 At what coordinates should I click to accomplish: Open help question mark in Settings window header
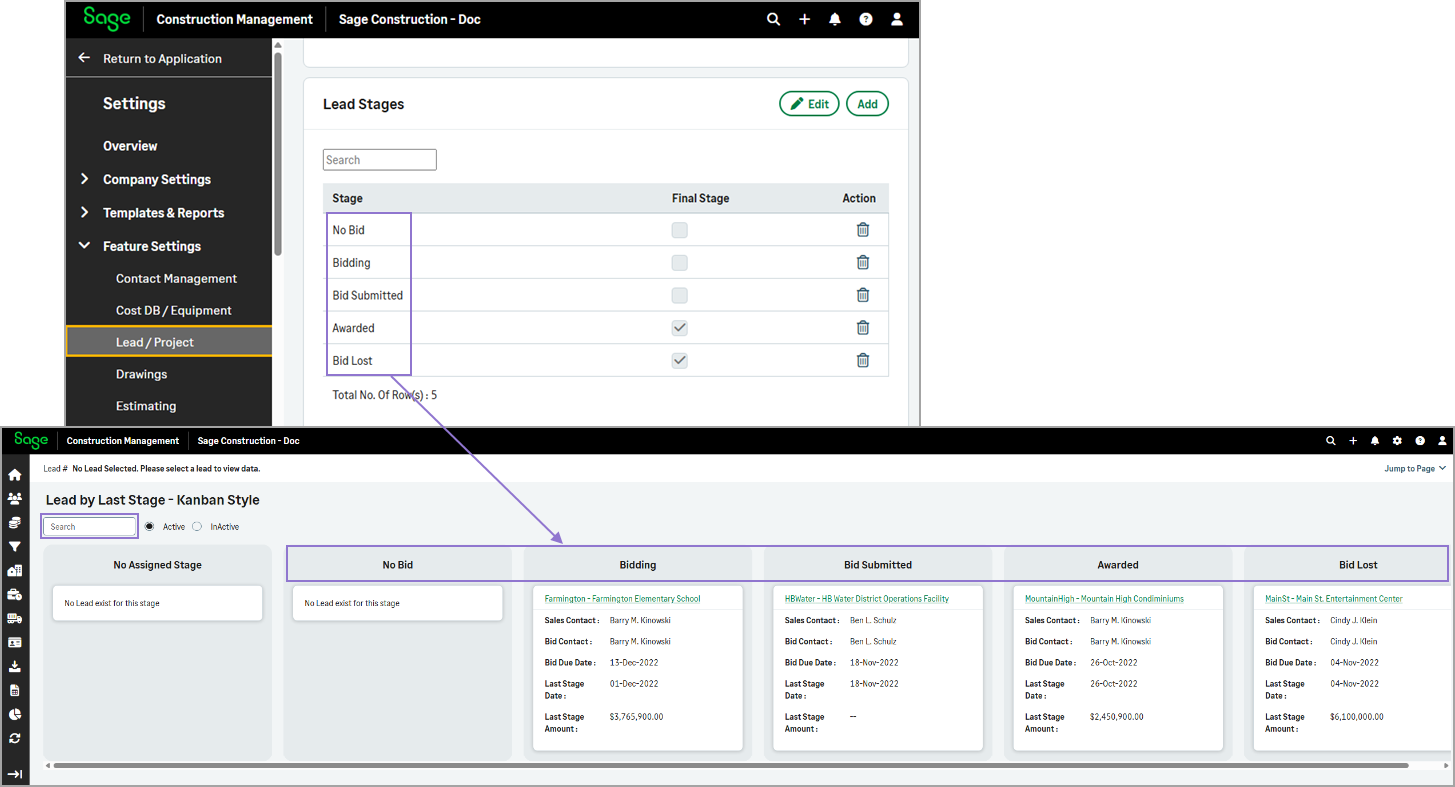(x=866, y=19)
